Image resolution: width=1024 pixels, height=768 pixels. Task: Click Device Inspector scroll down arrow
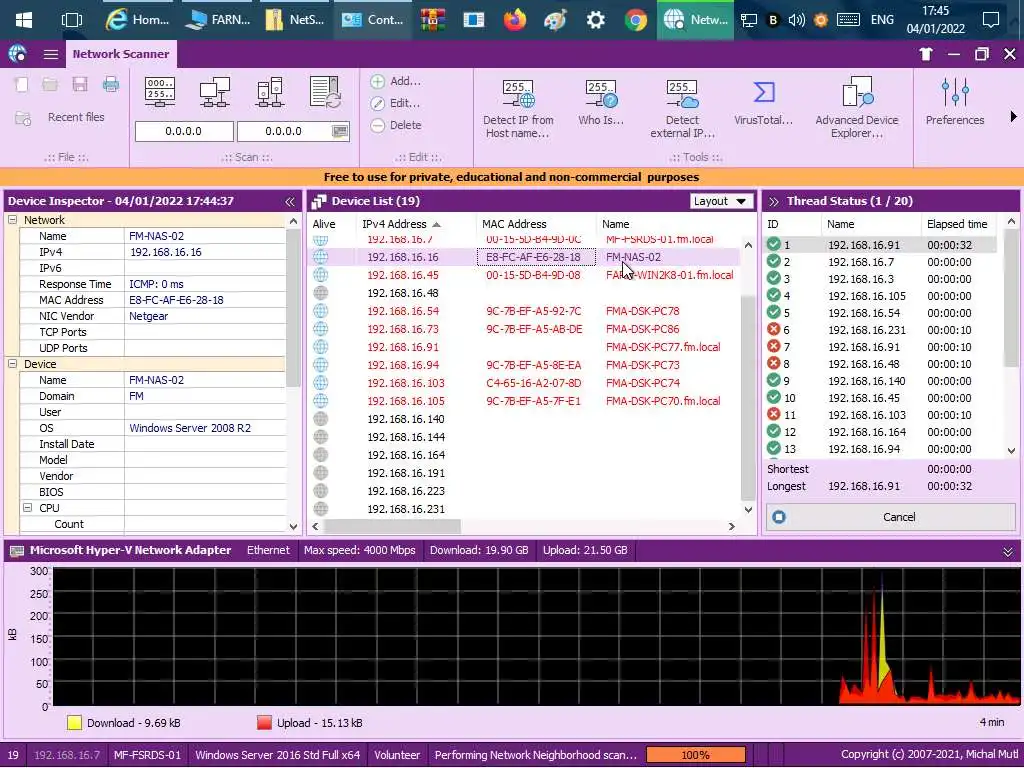pyautogui.click(x=293, y=526)
